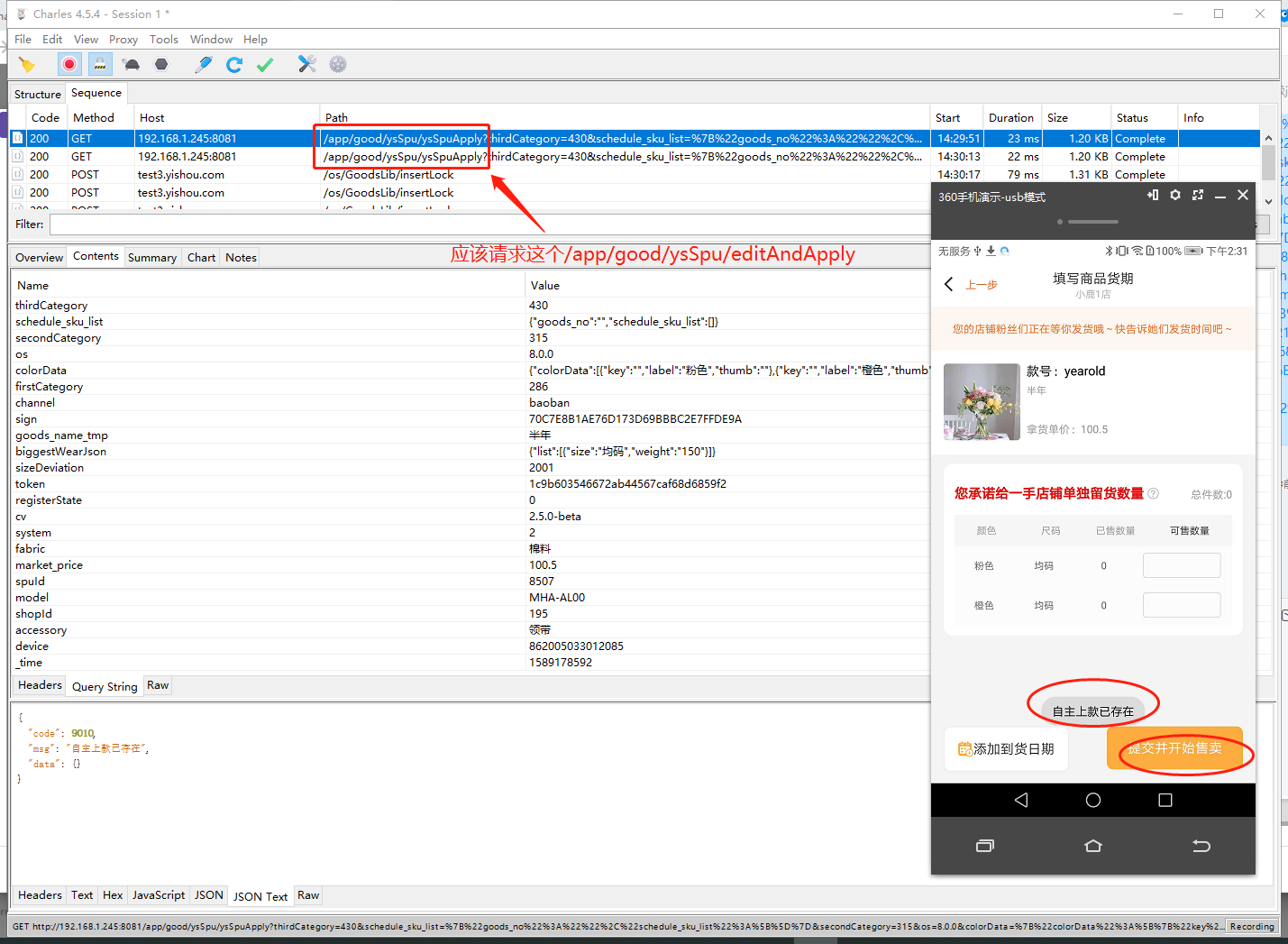Clear the session with the broom icon

pyautogui.click(x=26, y=64)
